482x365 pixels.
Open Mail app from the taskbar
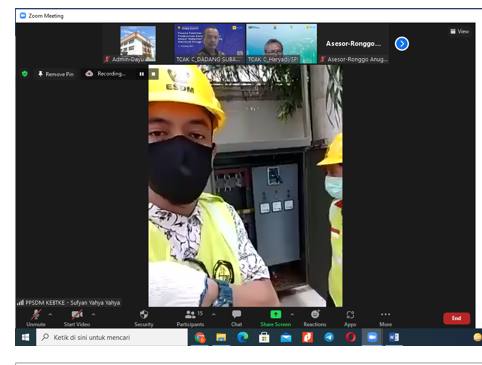point(286,338)
